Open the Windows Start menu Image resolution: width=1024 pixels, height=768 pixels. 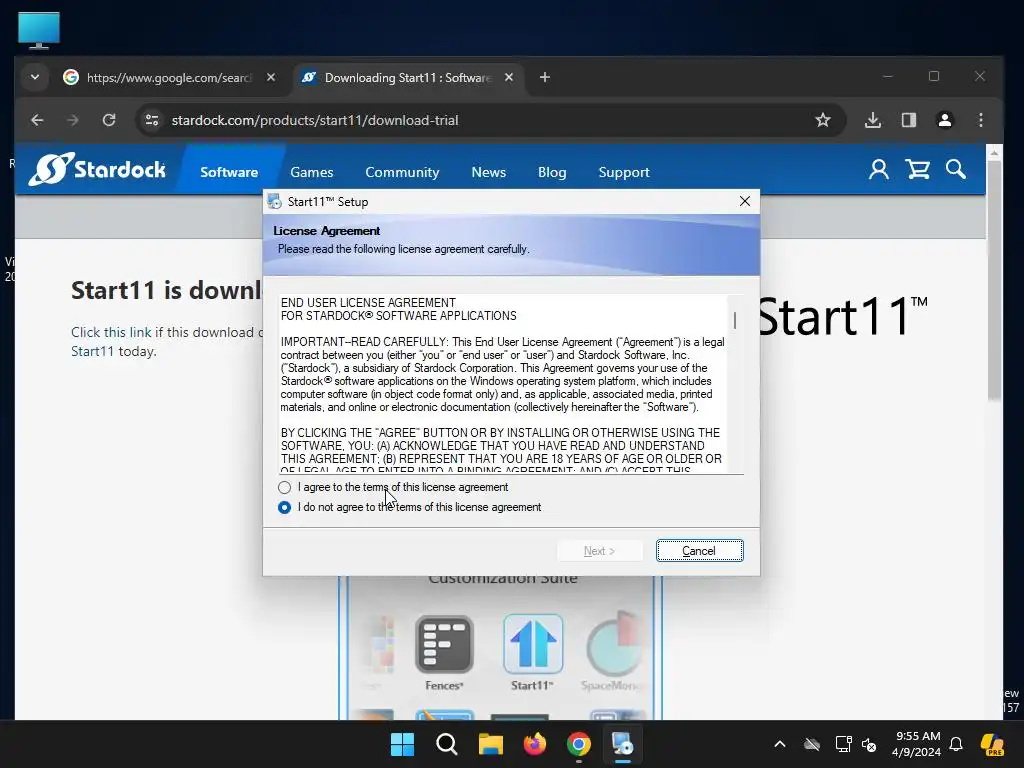(x=402, y=744)
